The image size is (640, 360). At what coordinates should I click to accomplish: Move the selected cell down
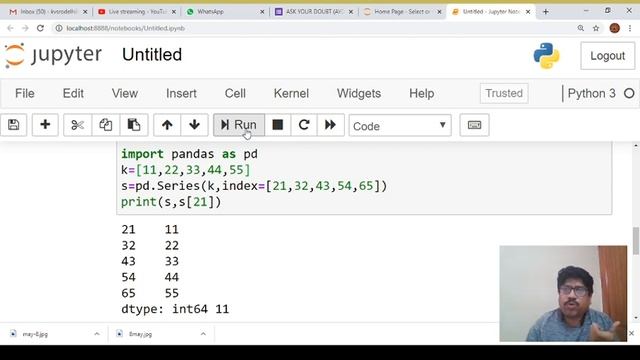[x=194, y=125]
